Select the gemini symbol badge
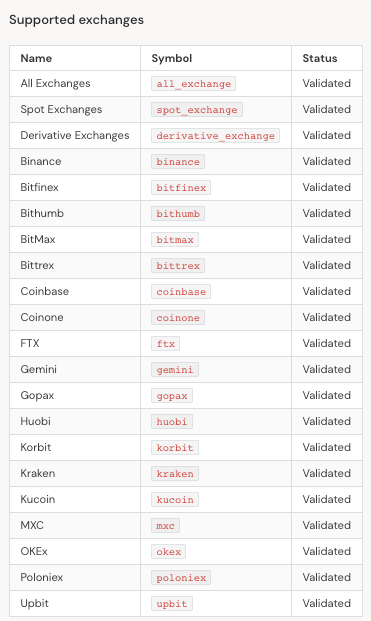The image size is (371, 621). (x=175, y=370)
